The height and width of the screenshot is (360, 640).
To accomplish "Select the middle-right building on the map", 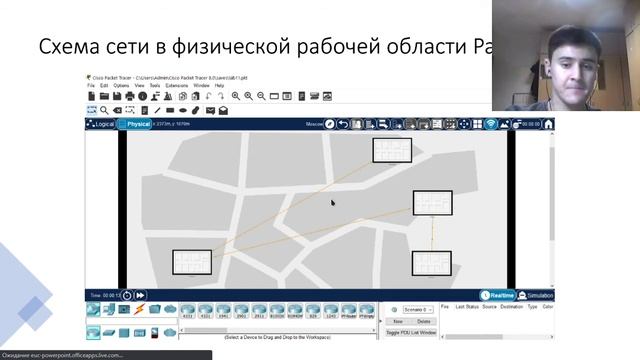I will (x=433, y=203).
